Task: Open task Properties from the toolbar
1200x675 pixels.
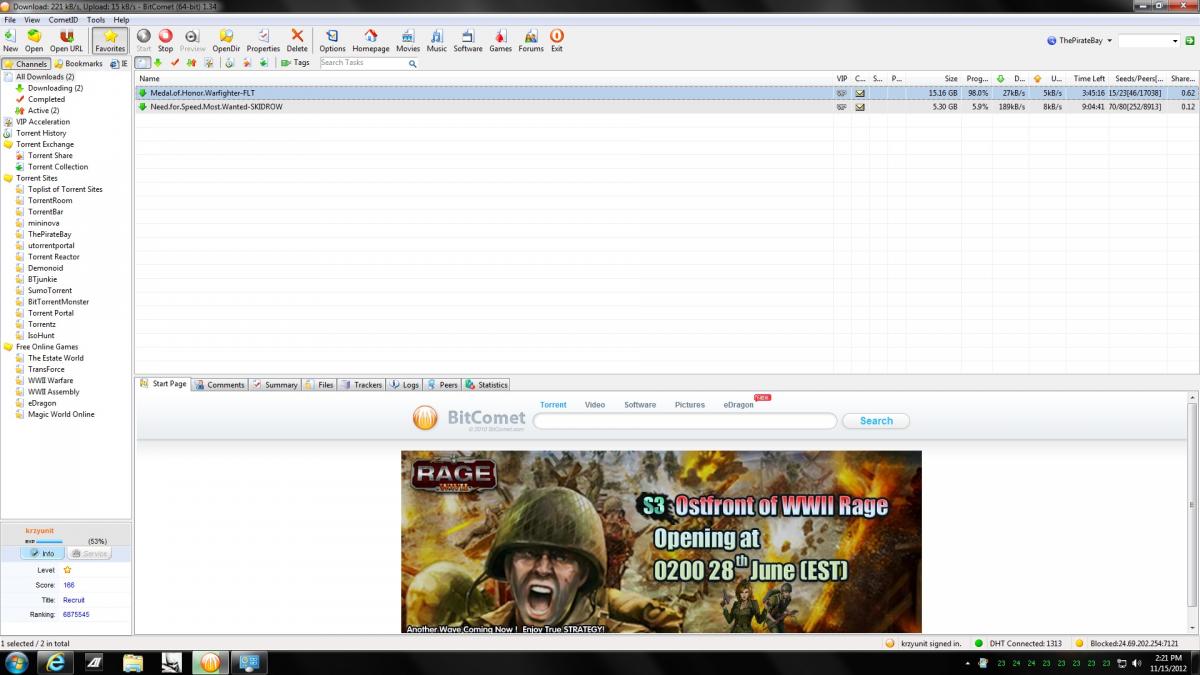Action: coord(263,40)
